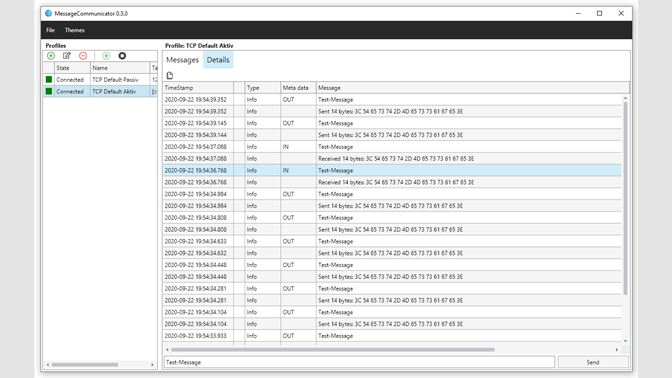Open the Themes menu
Screen dimensions: 672x378
tap(75, 30)
